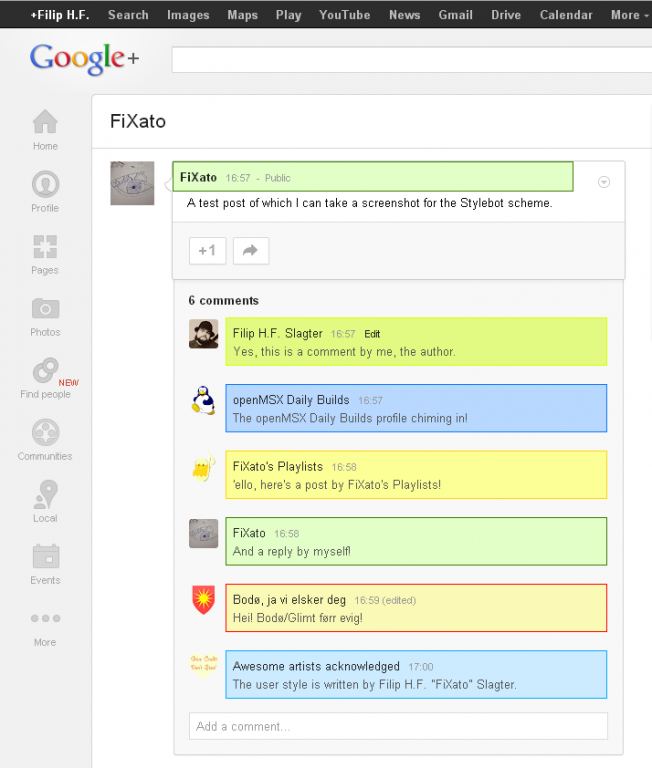652x768 pixels.
Task: Select the Find people icon
Action: coord(45,370)
